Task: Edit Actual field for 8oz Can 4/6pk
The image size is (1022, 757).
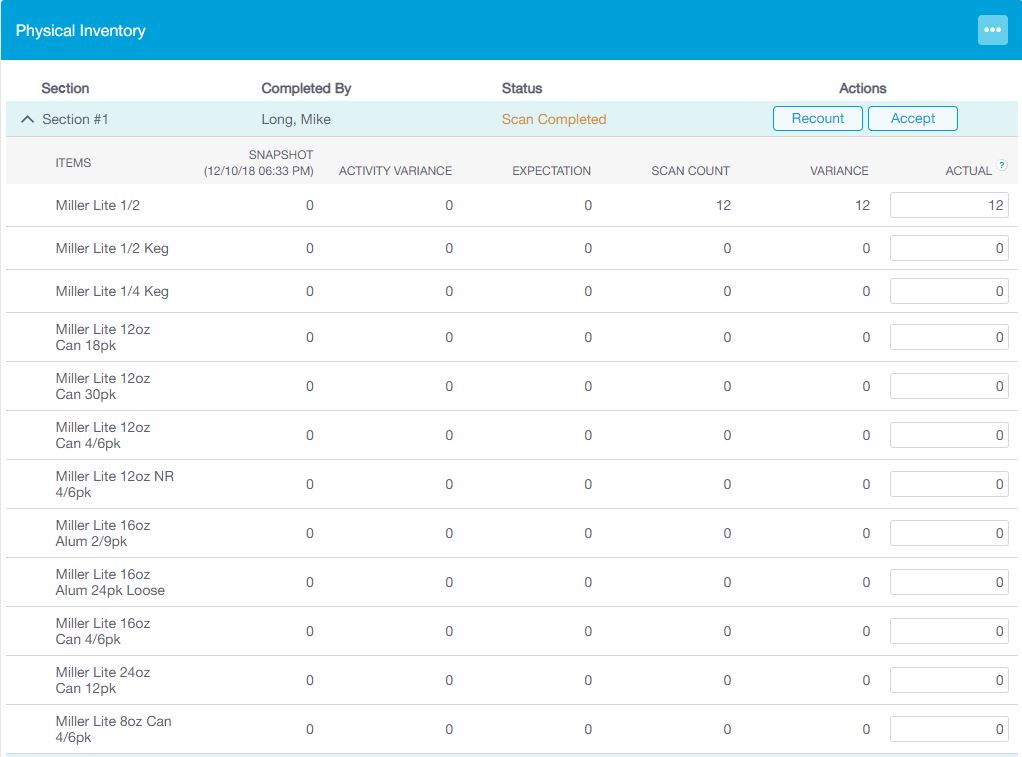Action: pos(949,729)
